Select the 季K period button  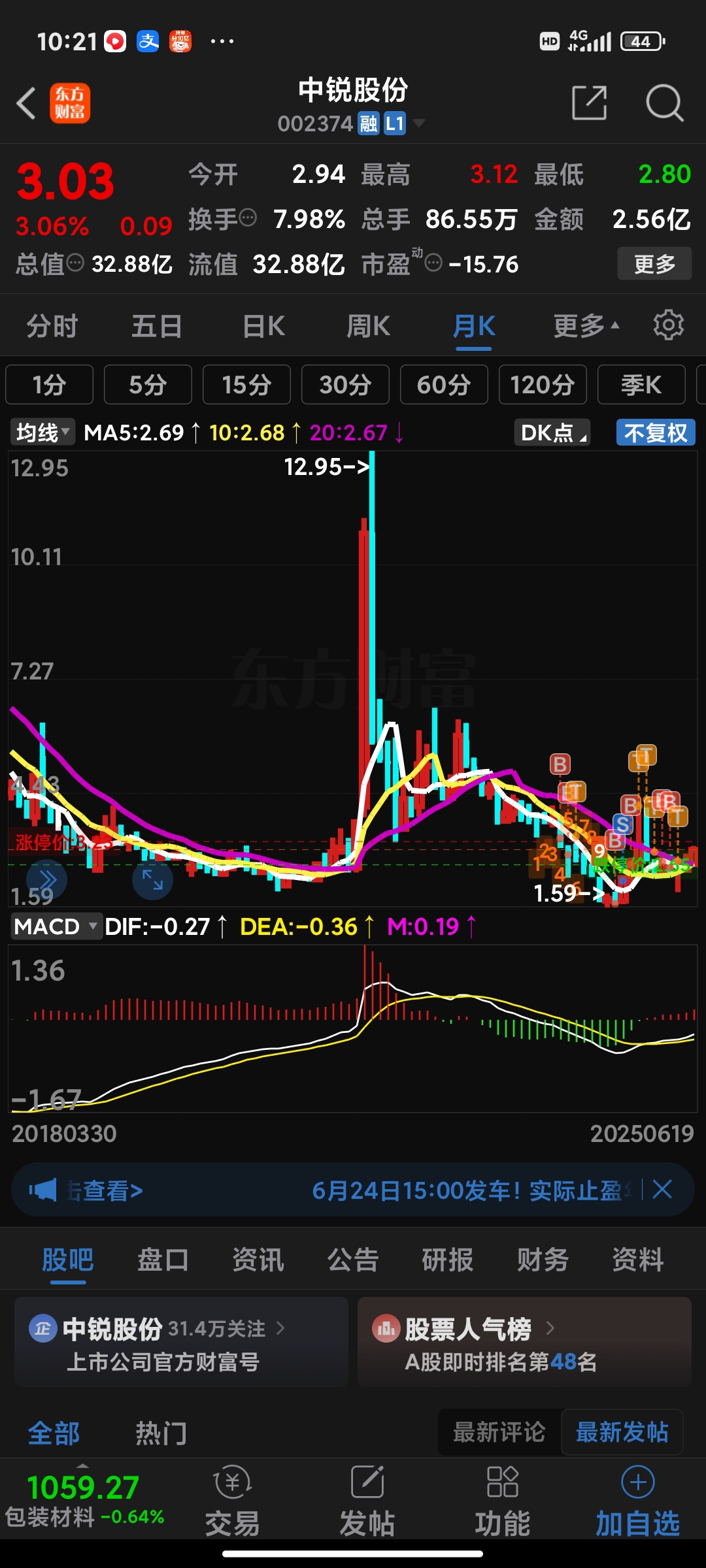641,385
